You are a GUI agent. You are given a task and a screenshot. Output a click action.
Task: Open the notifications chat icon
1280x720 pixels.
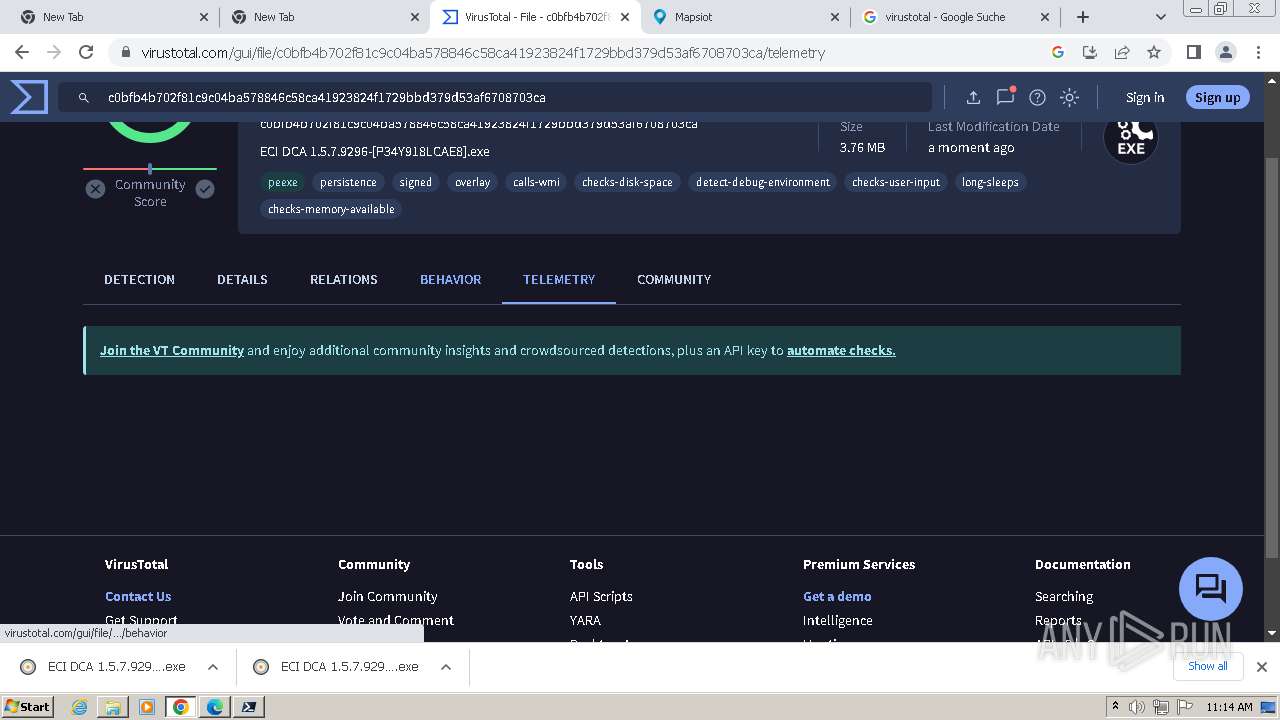click(1005, 97)
